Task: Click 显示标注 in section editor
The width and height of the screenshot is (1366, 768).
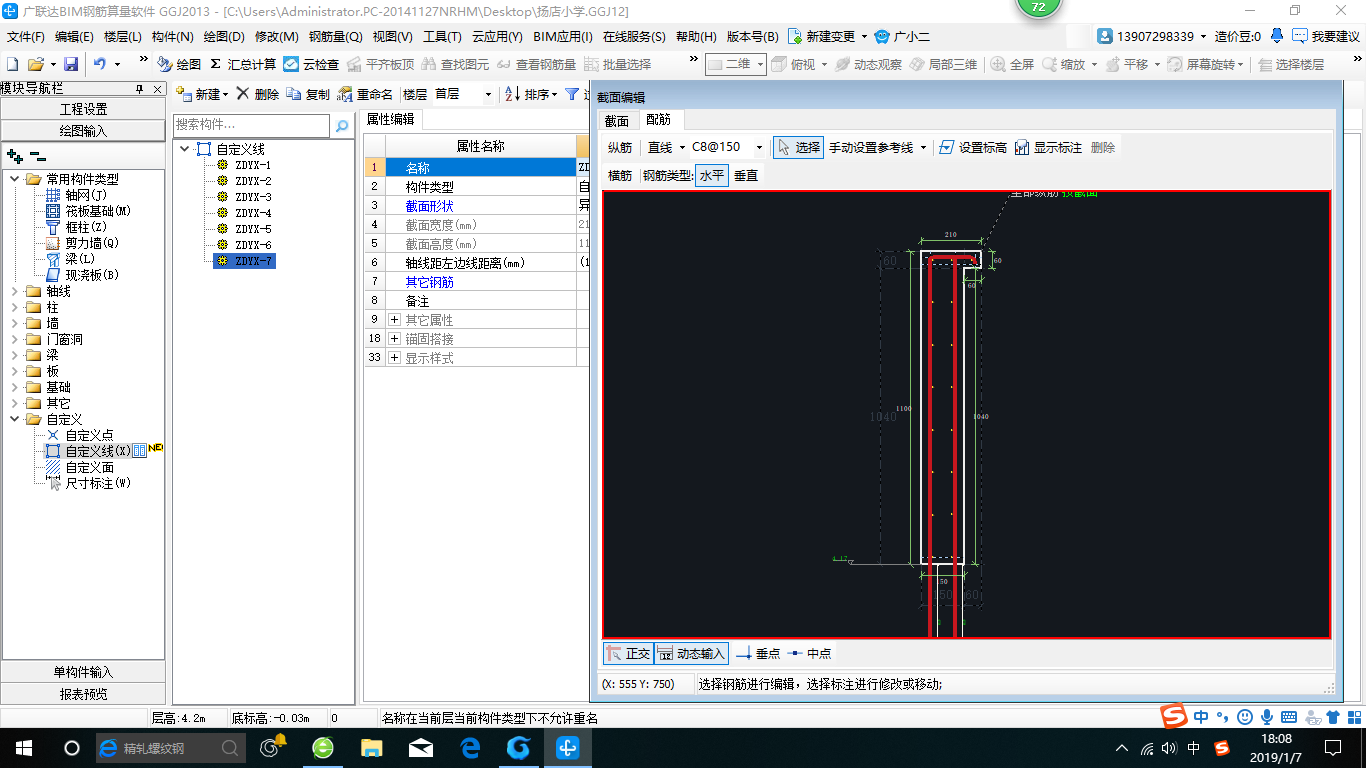Action: coord(1048,147)
